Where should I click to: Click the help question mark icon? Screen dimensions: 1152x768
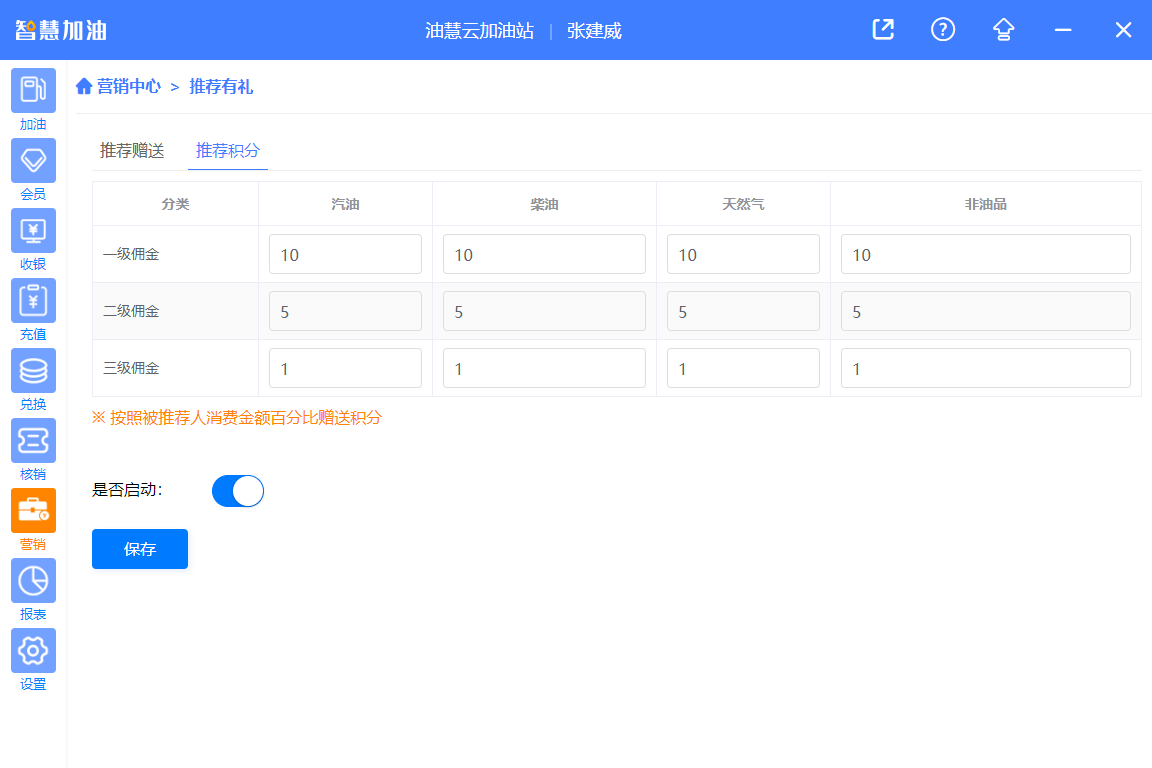pyautogui.click(x=942, y=30)
